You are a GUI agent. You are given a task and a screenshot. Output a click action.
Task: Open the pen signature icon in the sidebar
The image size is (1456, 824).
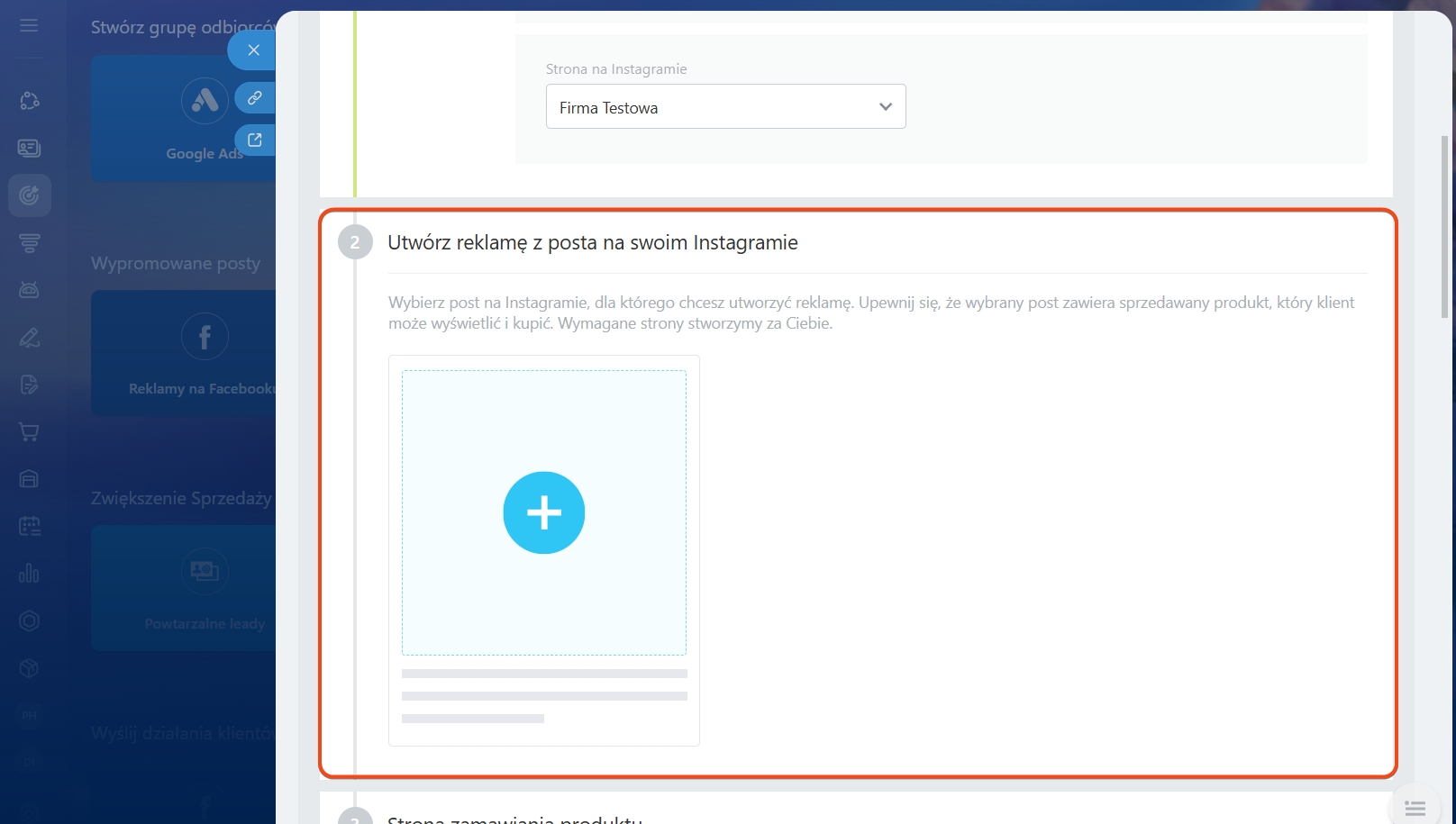click(x=29, y=338)
